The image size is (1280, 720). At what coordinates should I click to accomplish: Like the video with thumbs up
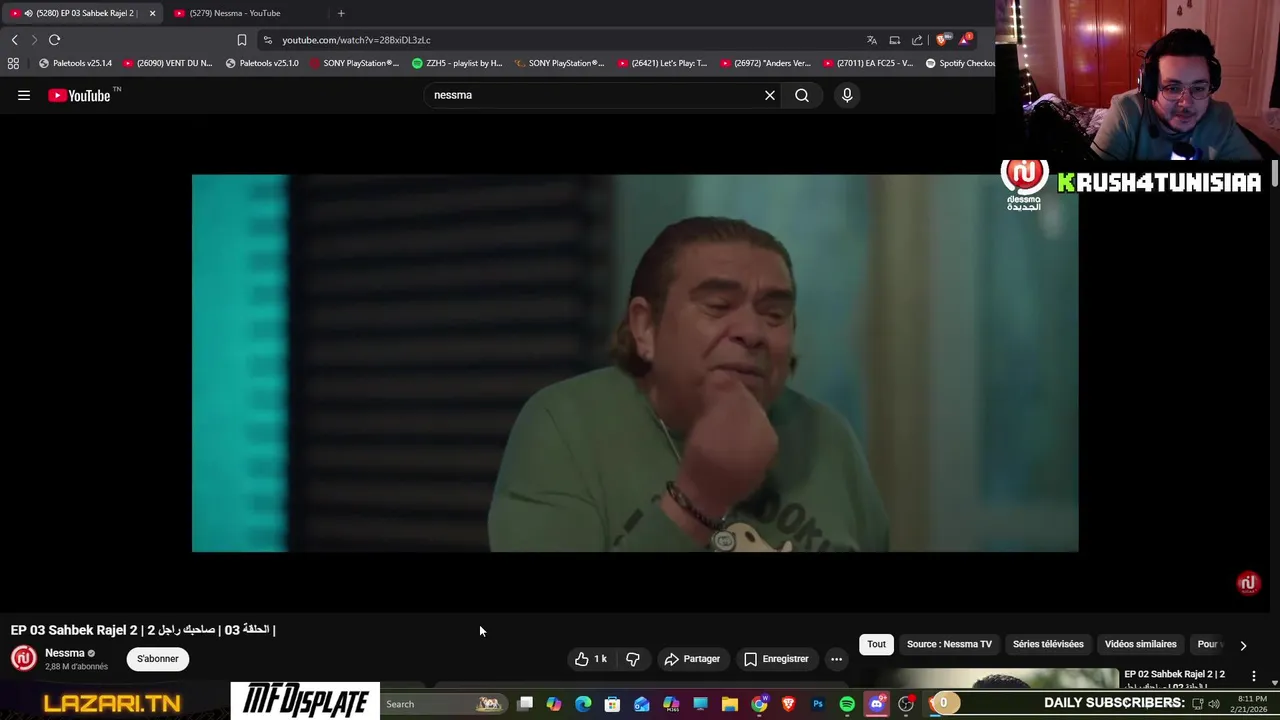tap(591, 659)
